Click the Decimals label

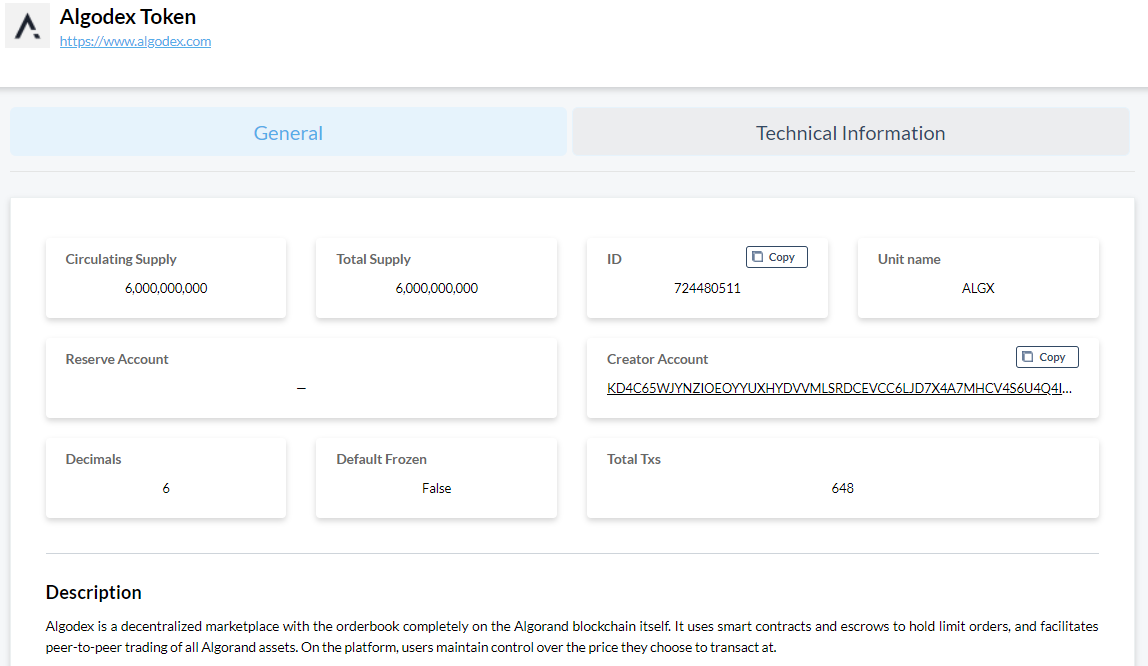(94, 459)
